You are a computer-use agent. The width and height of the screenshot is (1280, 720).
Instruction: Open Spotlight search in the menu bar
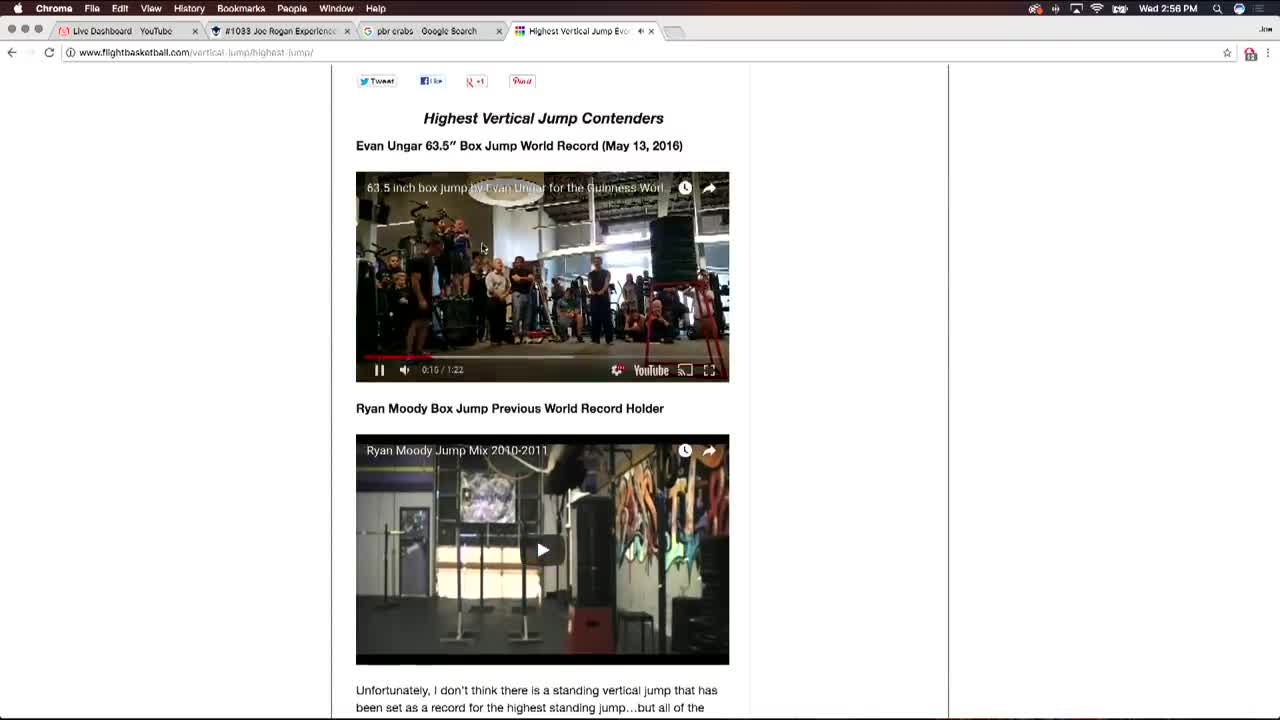1217,8
